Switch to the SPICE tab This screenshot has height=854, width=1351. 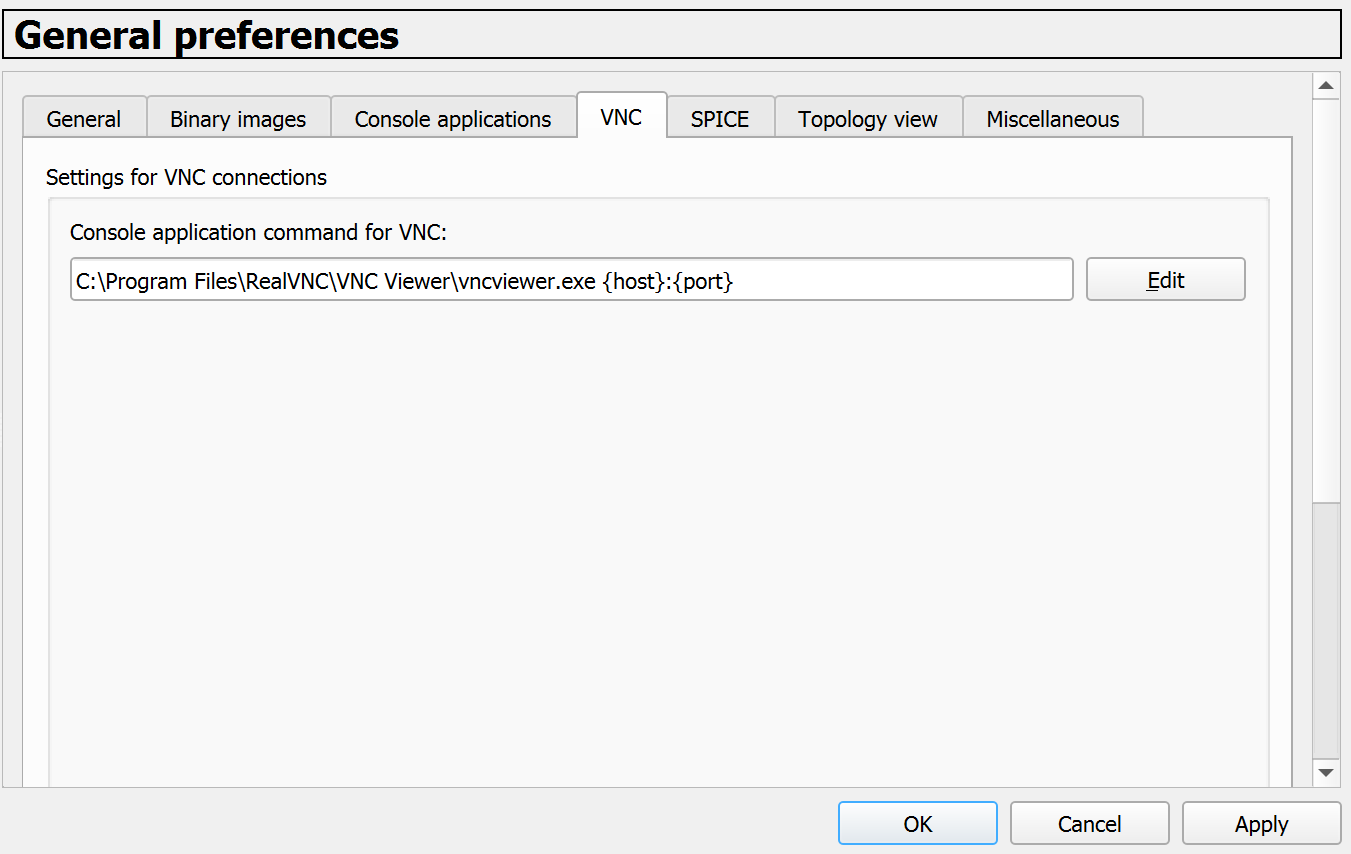tap(719, 119)
